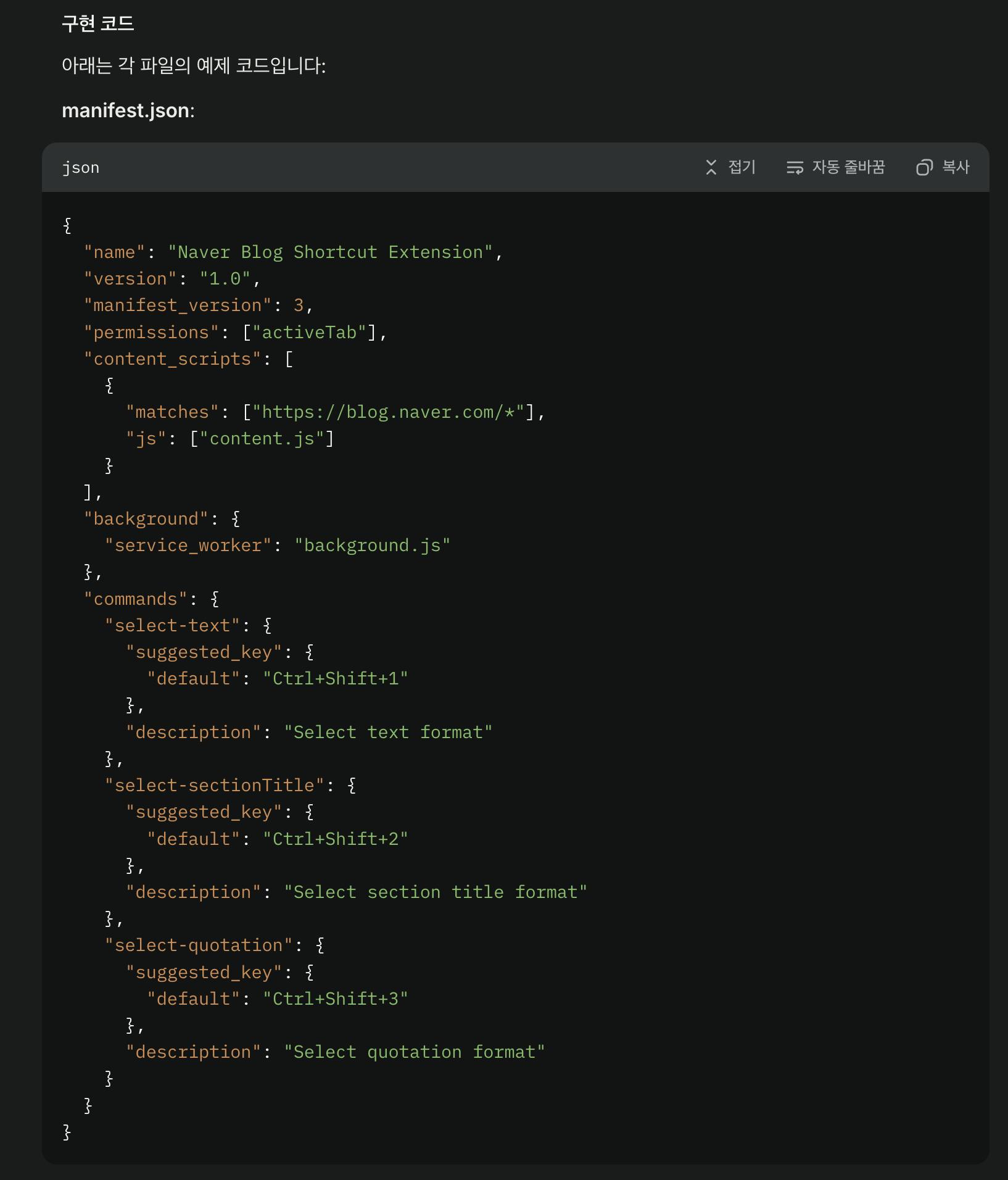Click the "Ctrl+Shift+2" shortcut value

[x=335, y=839]
